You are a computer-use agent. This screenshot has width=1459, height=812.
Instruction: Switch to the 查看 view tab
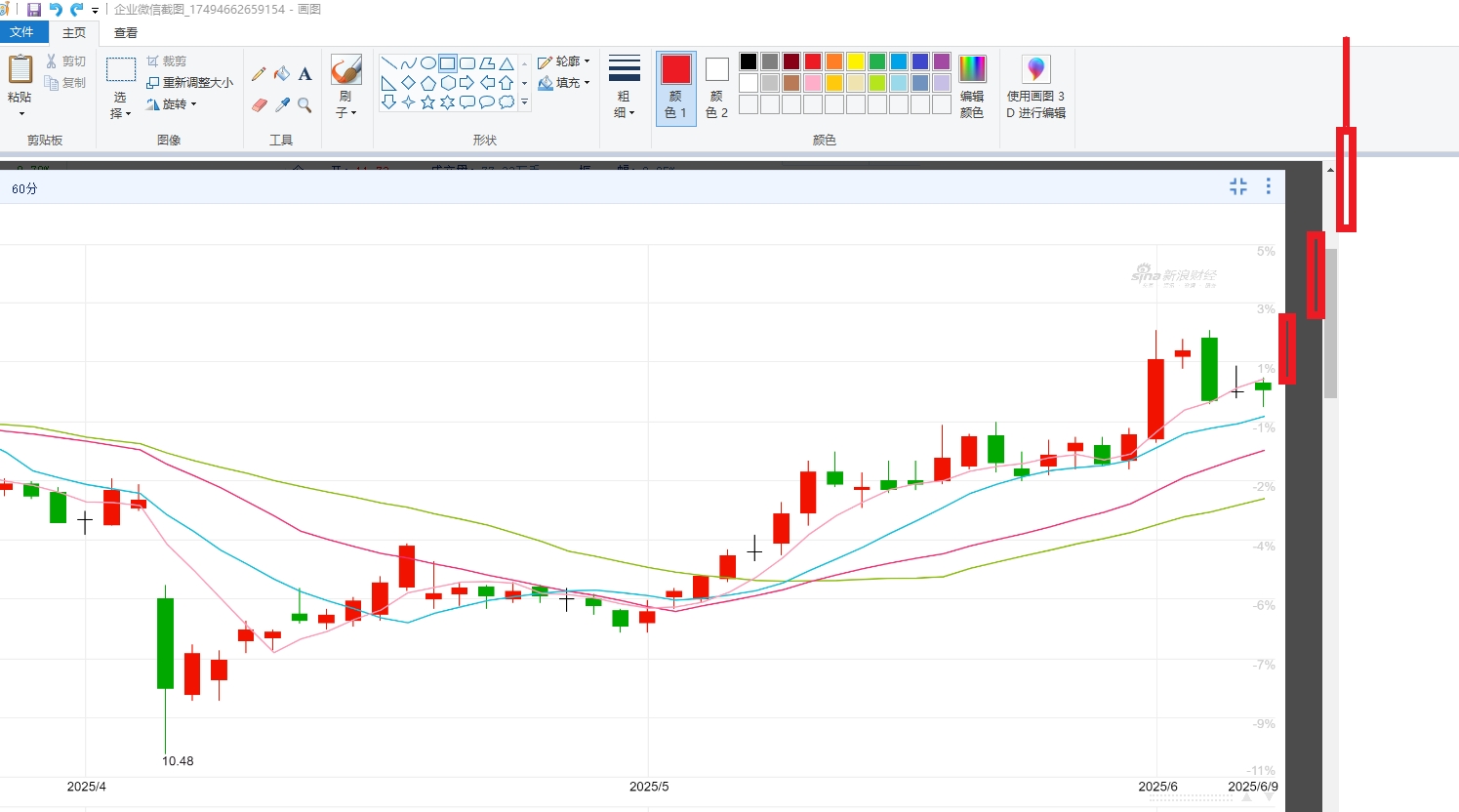point(126,33)
